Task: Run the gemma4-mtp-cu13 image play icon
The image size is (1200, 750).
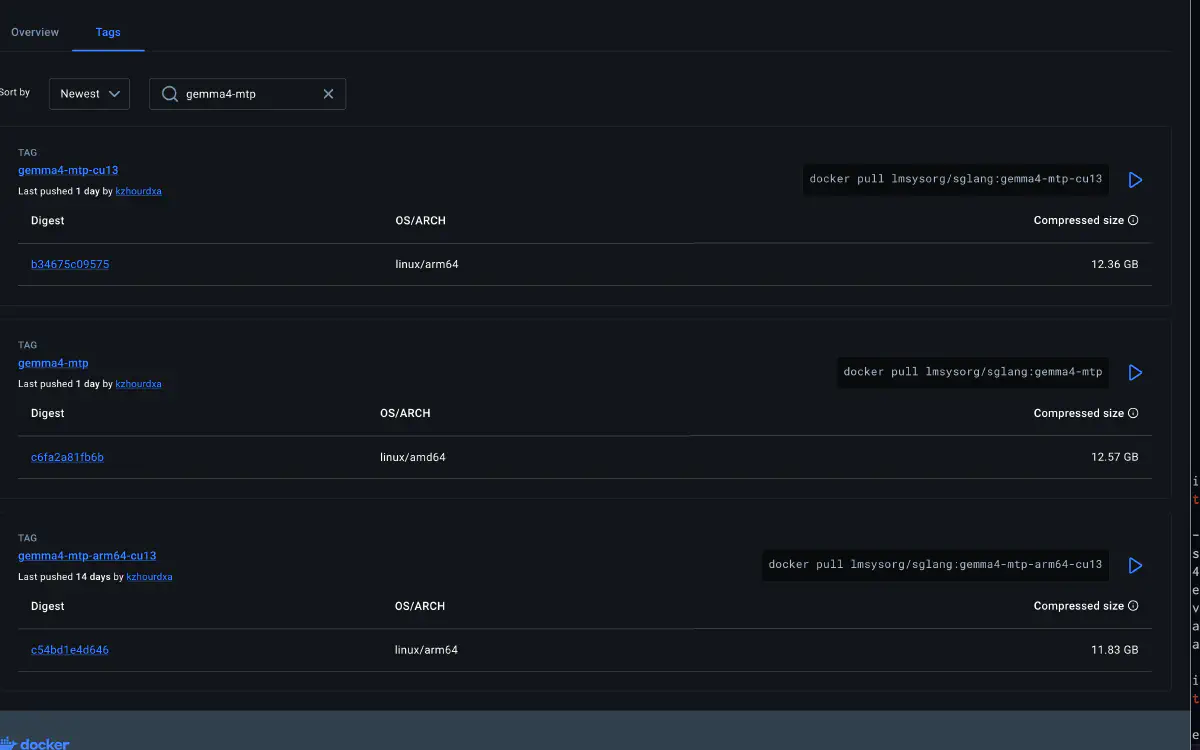Action: [1135, 180]
